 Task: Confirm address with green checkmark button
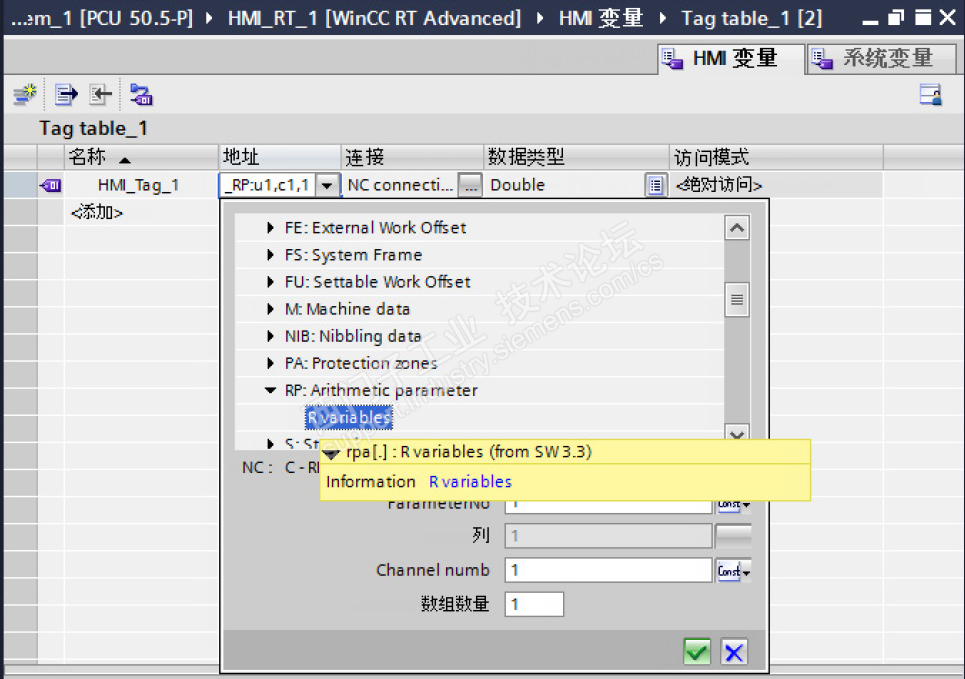[x=697, y=651]
